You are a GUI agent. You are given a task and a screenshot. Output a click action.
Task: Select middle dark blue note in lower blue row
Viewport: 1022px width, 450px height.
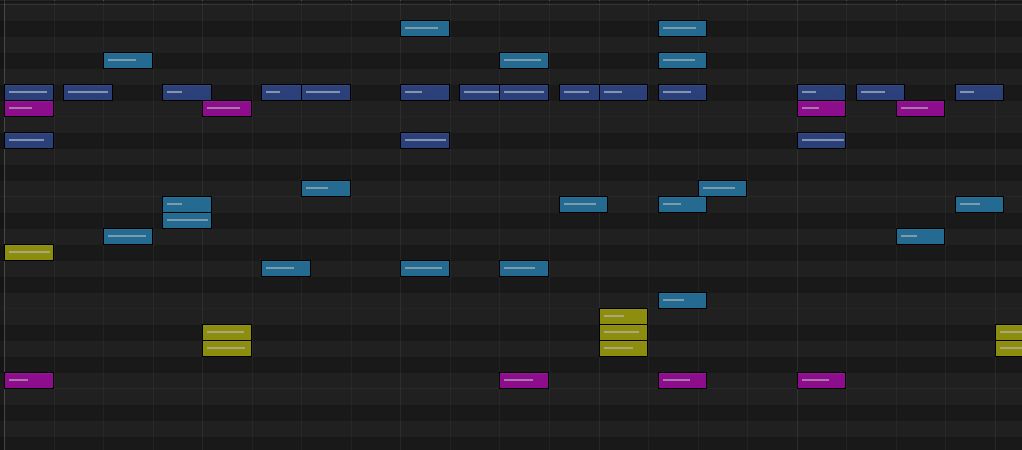coord(425,140)
